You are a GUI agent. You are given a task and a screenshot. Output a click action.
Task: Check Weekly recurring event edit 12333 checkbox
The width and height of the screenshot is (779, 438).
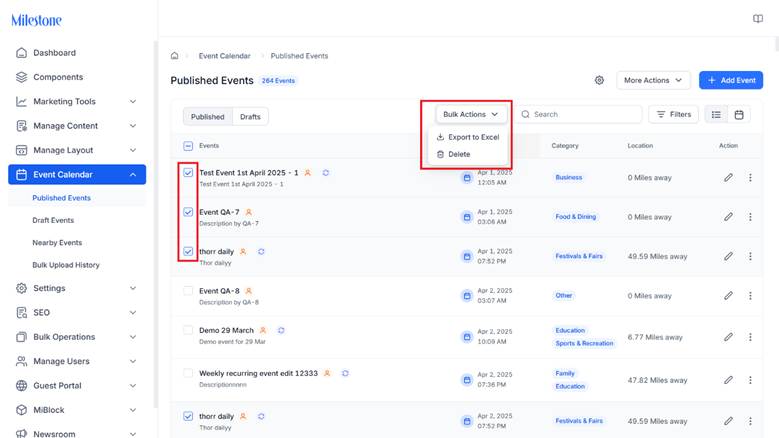tap(188, 373)
